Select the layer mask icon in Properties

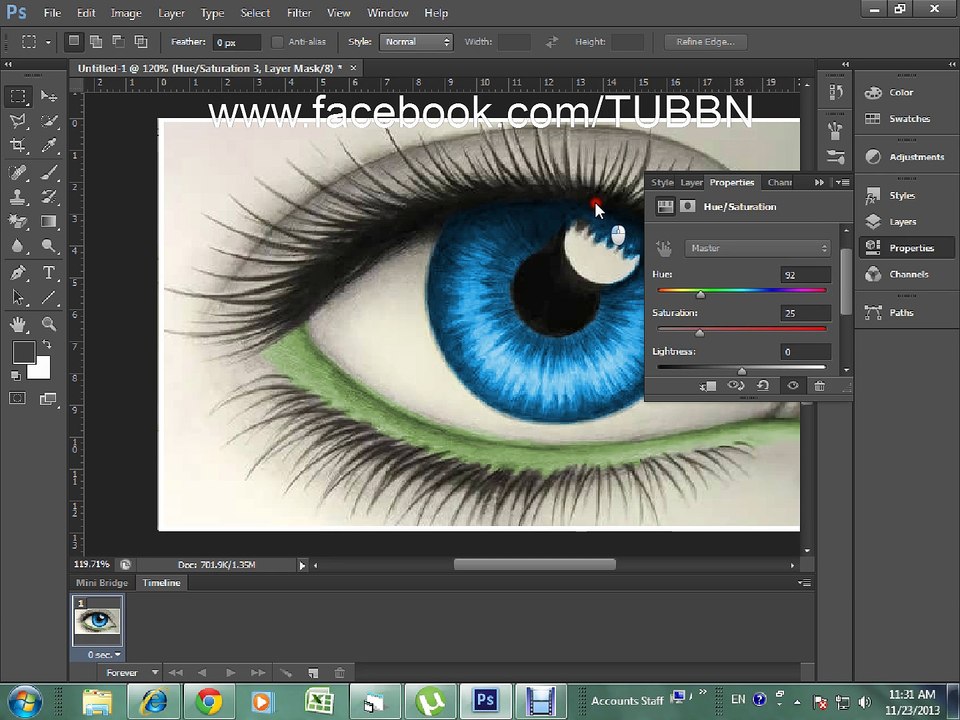click(688, 206)
